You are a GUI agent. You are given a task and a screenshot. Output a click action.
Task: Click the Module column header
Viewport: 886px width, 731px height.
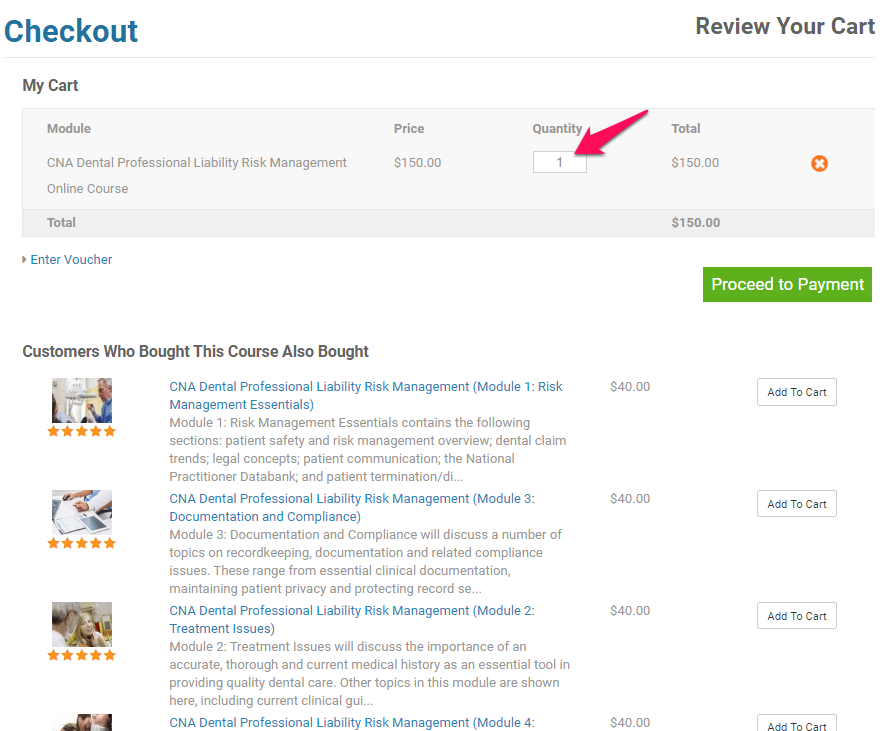click(68, 128)
